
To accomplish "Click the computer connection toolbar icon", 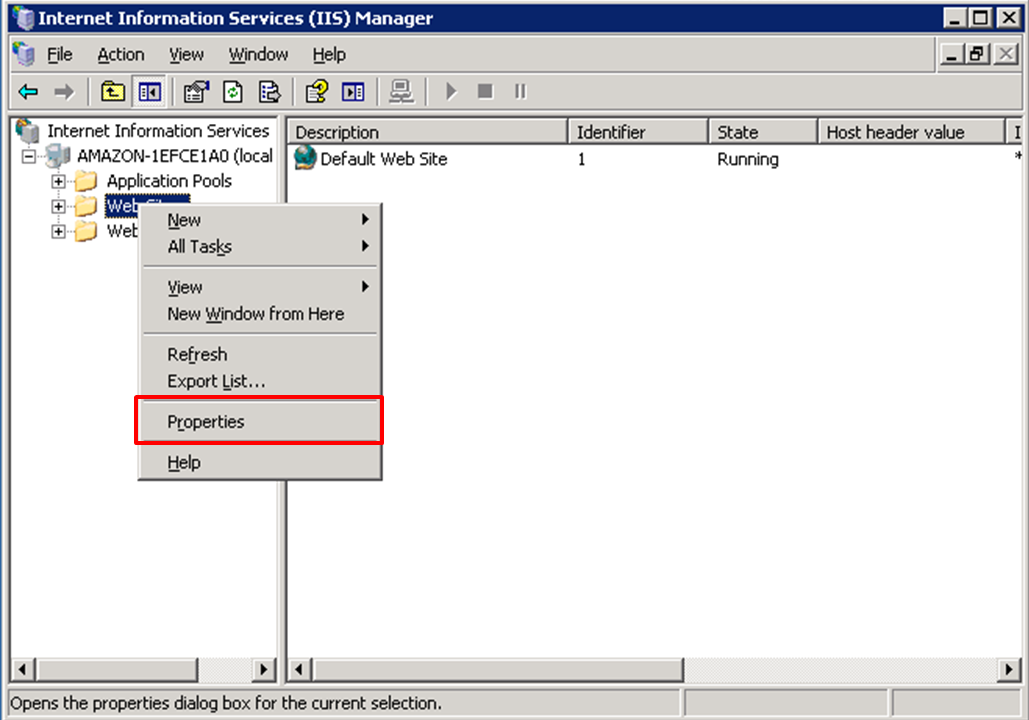I will pyautogui.click(x=401, y=92).
